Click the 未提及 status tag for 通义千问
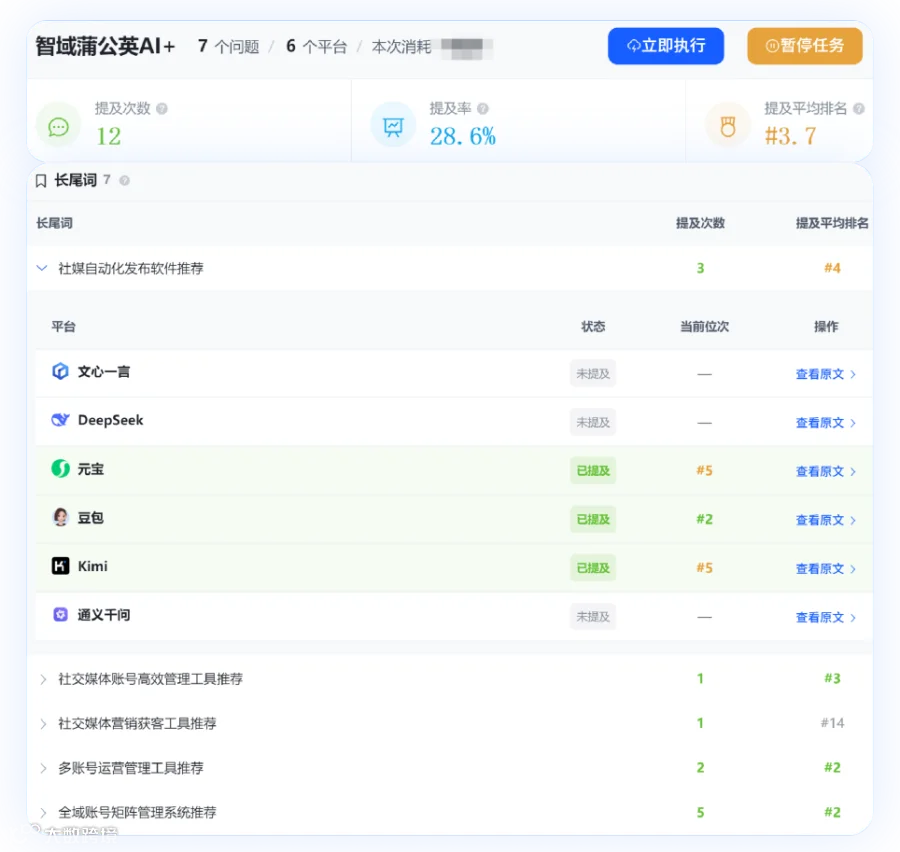This screenshot has width=900, height=852. pos(593,617)
